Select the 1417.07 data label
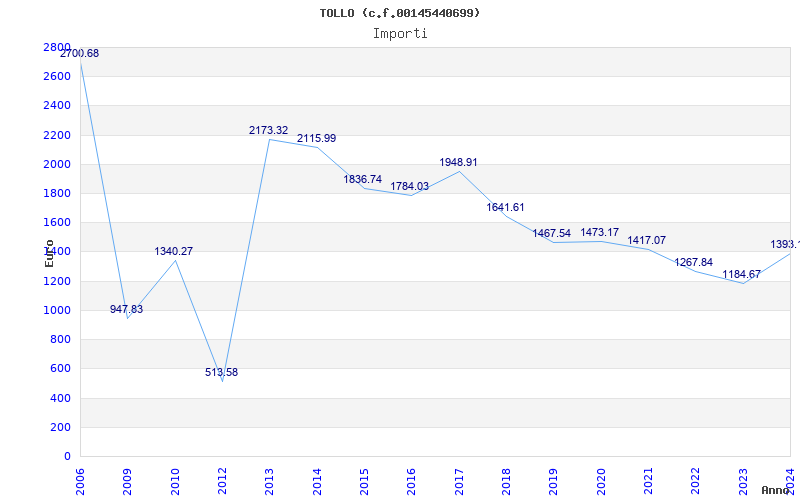The height and width of the screenshot is (500, 800). click(x=646, y=240)
